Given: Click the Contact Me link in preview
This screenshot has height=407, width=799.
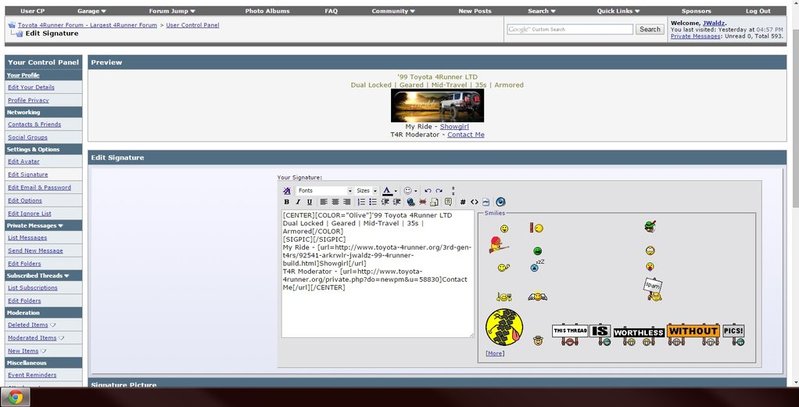Looking at the screenshot, I should [x=466, y=134].
